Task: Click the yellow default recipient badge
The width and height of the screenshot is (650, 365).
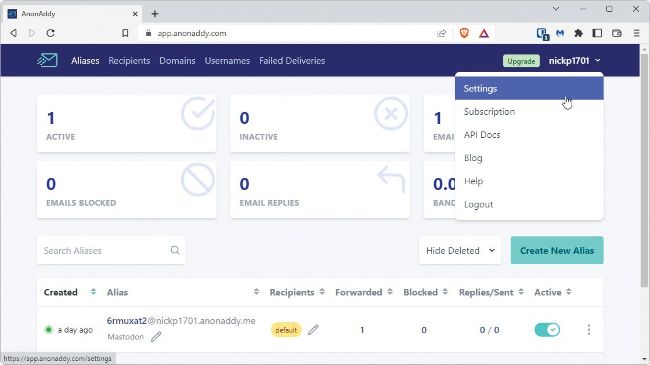Action: coord(286,330)
